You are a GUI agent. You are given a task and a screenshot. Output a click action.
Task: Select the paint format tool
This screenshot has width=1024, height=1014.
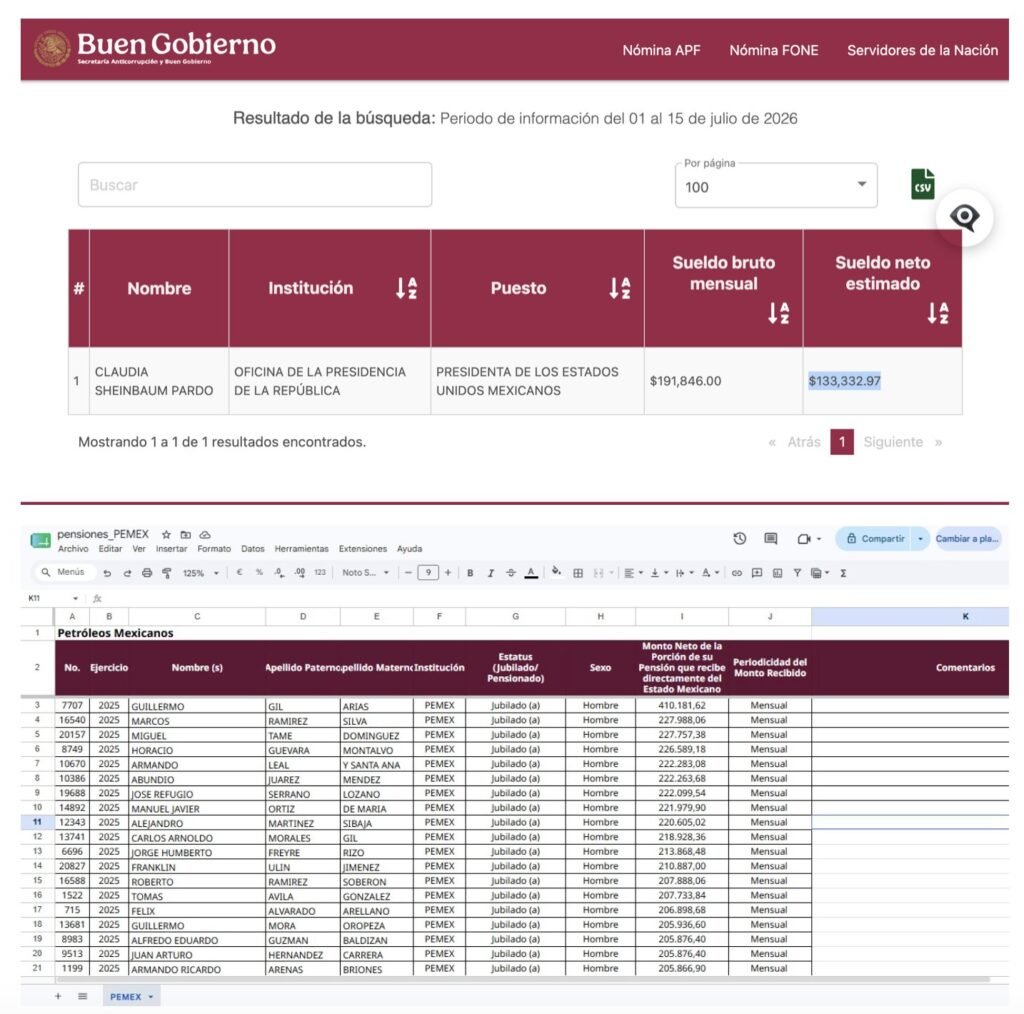167,573
